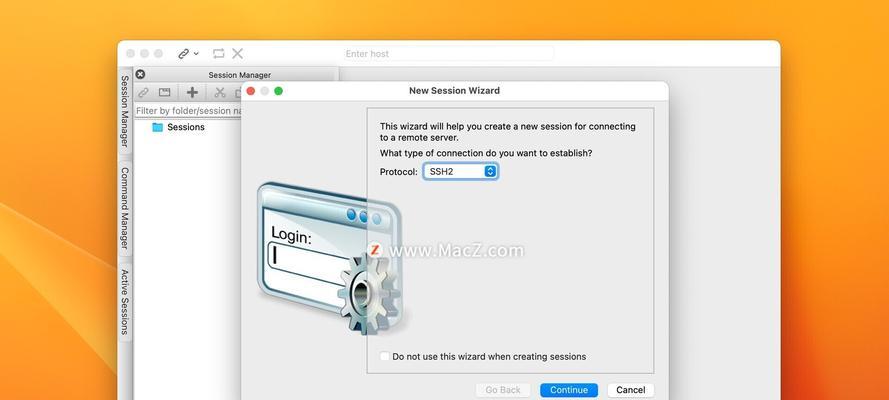This screenshot has height=400, width=889.
Task: Close the Session Manager panel with its X icon
Action: tap(141, 74)
